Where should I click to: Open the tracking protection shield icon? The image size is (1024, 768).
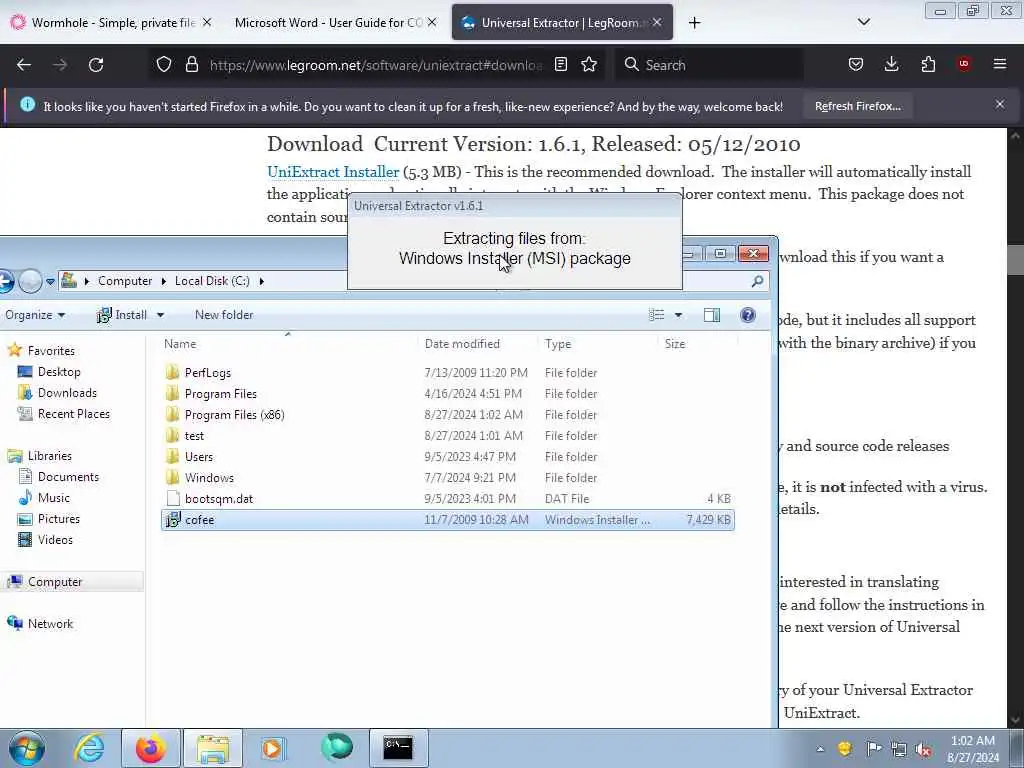click(164, 64)
